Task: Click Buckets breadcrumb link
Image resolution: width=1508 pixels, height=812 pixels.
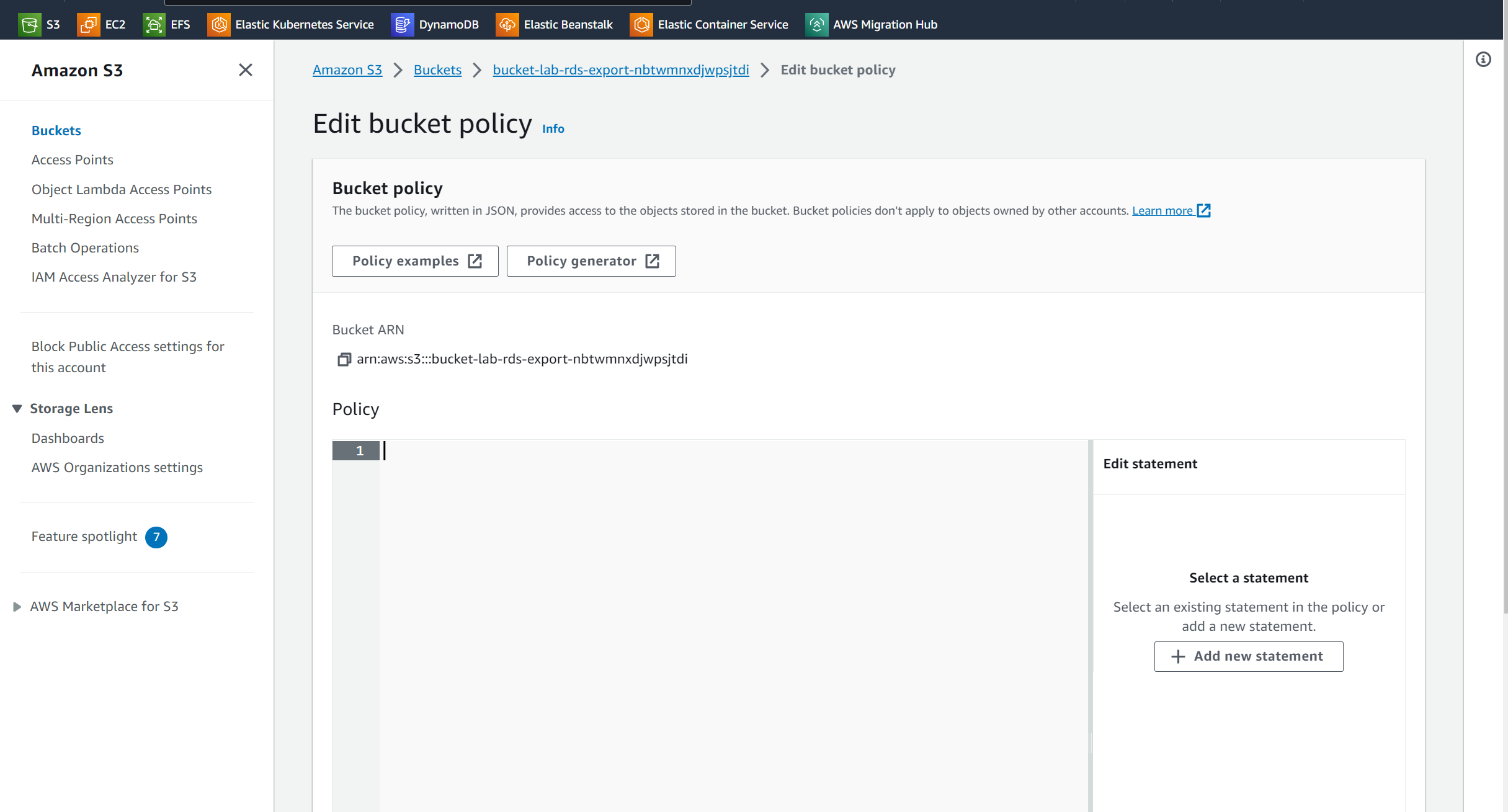Action: [437, 69]
